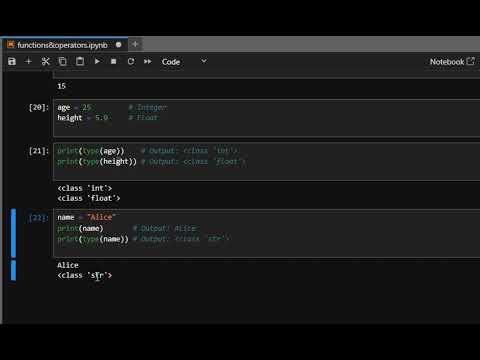480x360 pixels.
Task: Restart kernel and run all cells
Action: pos(147,62)
